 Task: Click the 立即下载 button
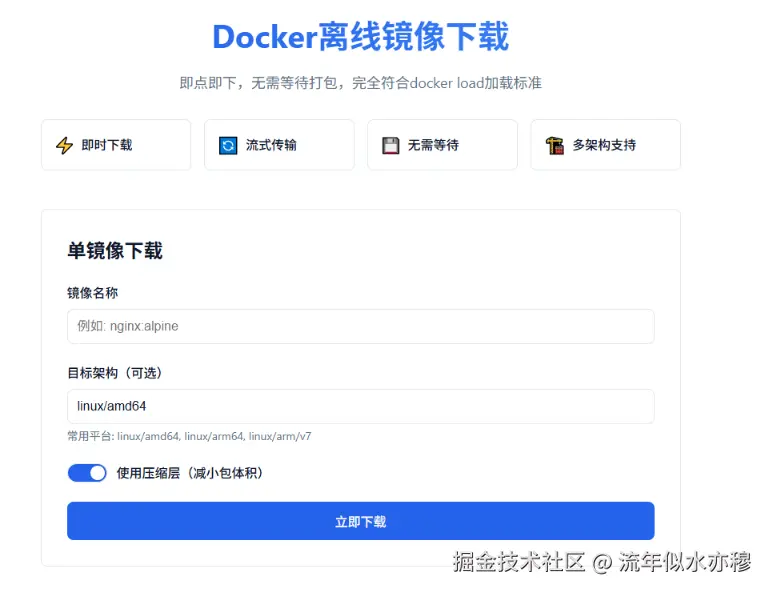(360, 521)
